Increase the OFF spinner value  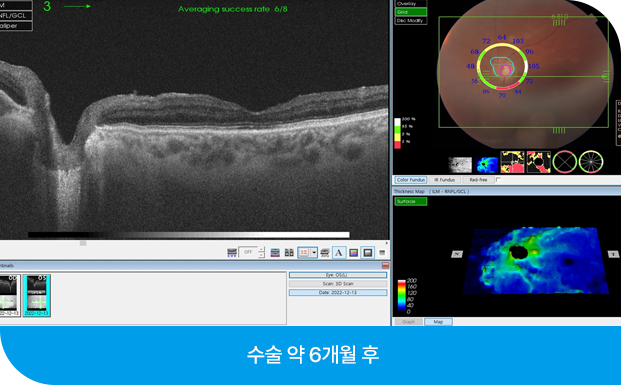(x=261, y=250)
